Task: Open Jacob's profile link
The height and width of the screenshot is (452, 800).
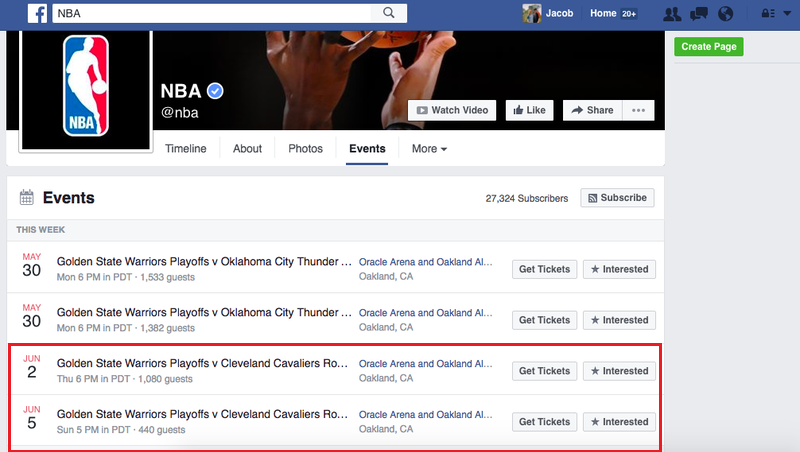Action: (x=559, y=13)
